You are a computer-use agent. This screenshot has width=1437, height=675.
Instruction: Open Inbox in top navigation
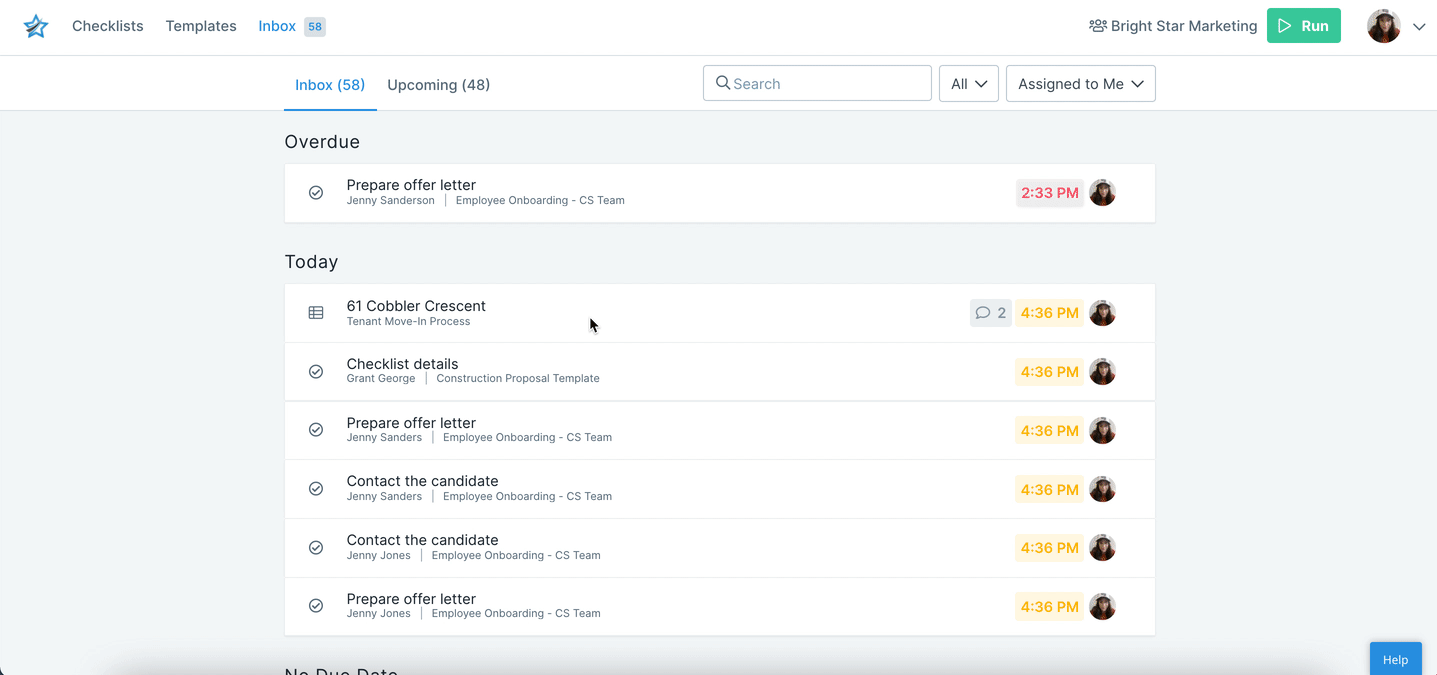coord(277,26)
